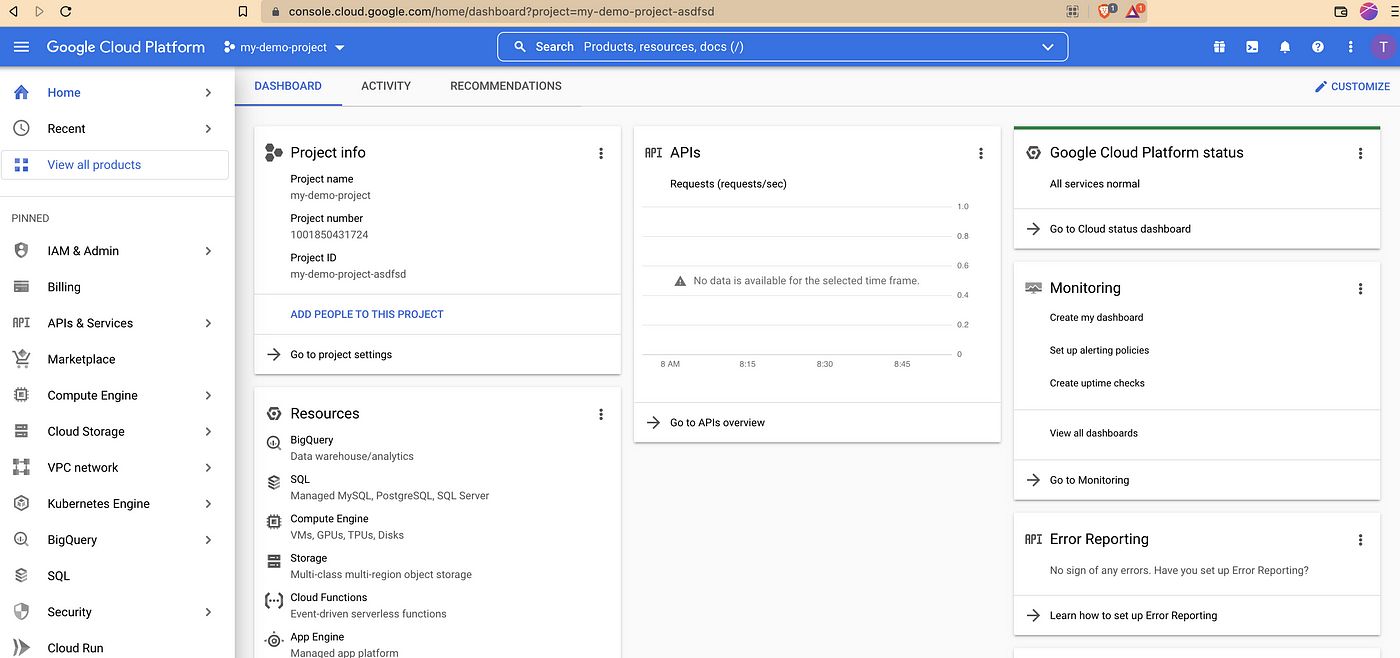
Task: Open the notifications bell
Action: coord(1285,47)
